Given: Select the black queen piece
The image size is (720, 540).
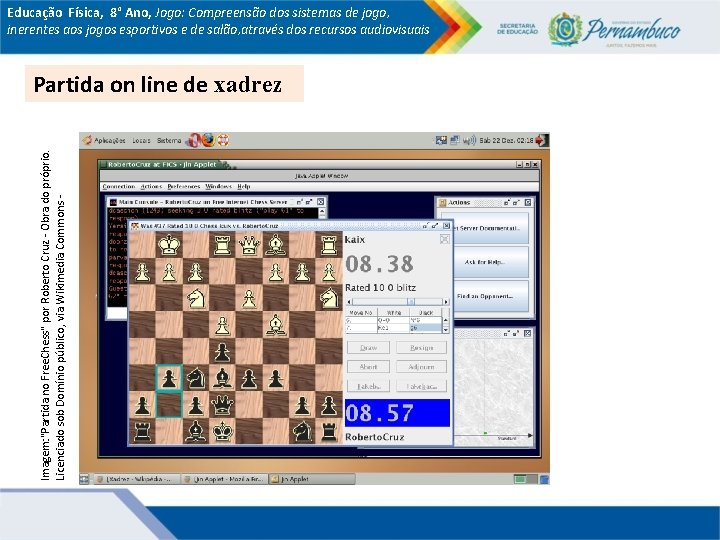Looking at the screenshot, I should [x=222, y=405].
